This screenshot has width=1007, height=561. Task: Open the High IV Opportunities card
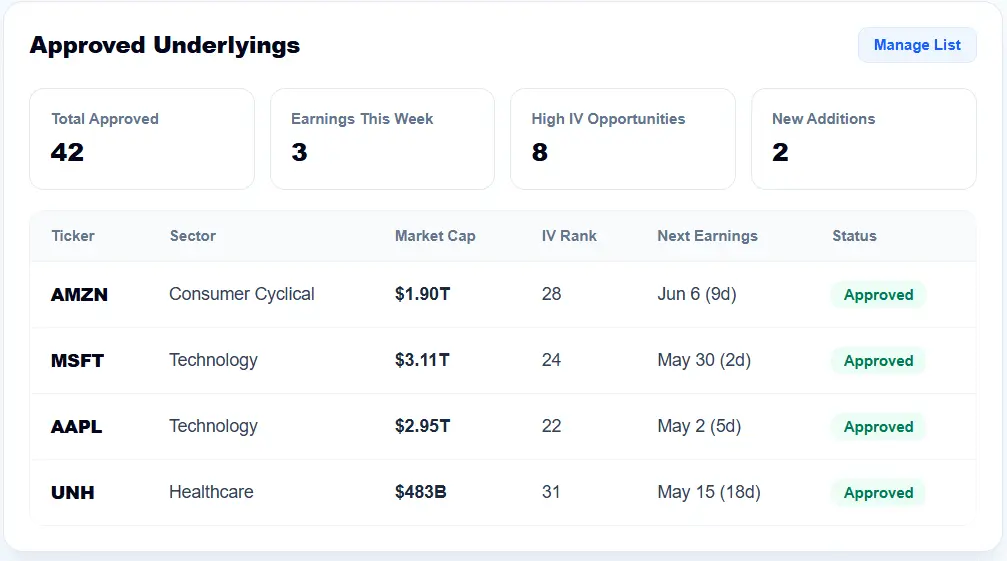(623, 139)
